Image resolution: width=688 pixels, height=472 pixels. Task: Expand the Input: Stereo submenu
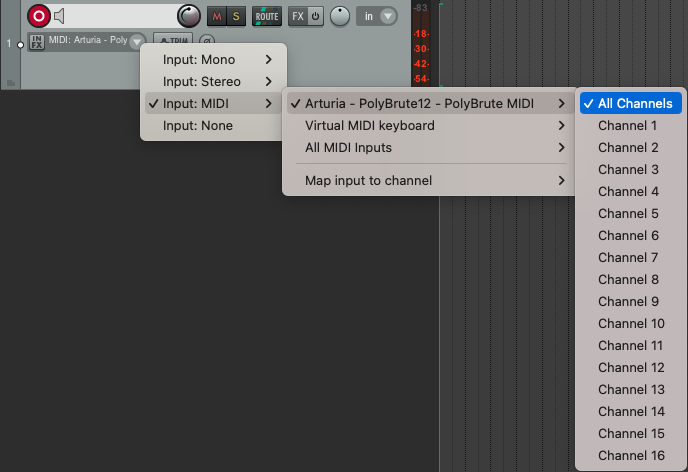(213, 82)
